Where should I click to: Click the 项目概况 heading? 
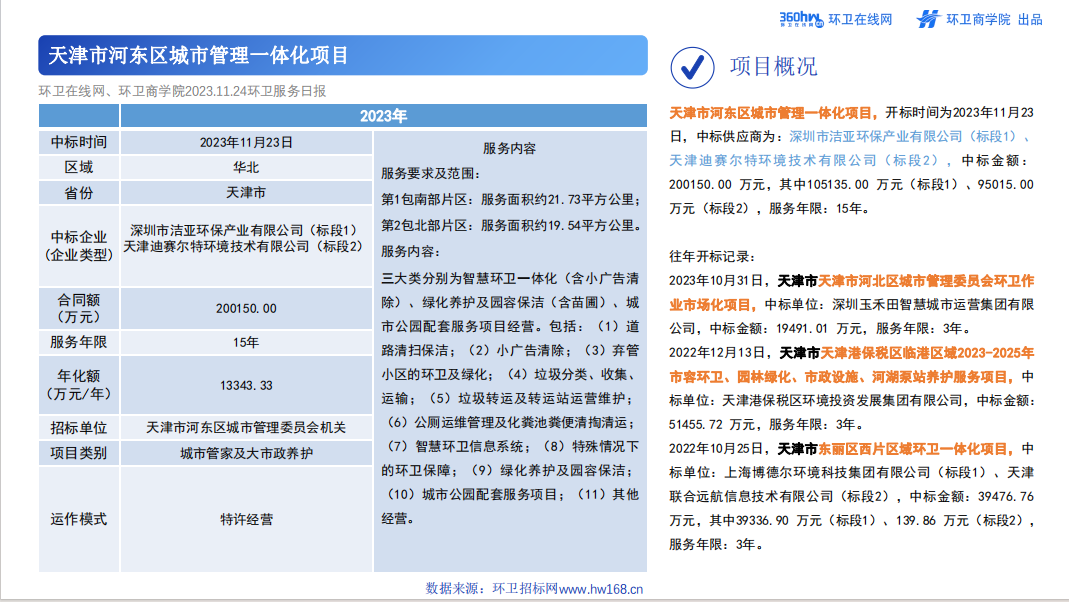point(773,67)
